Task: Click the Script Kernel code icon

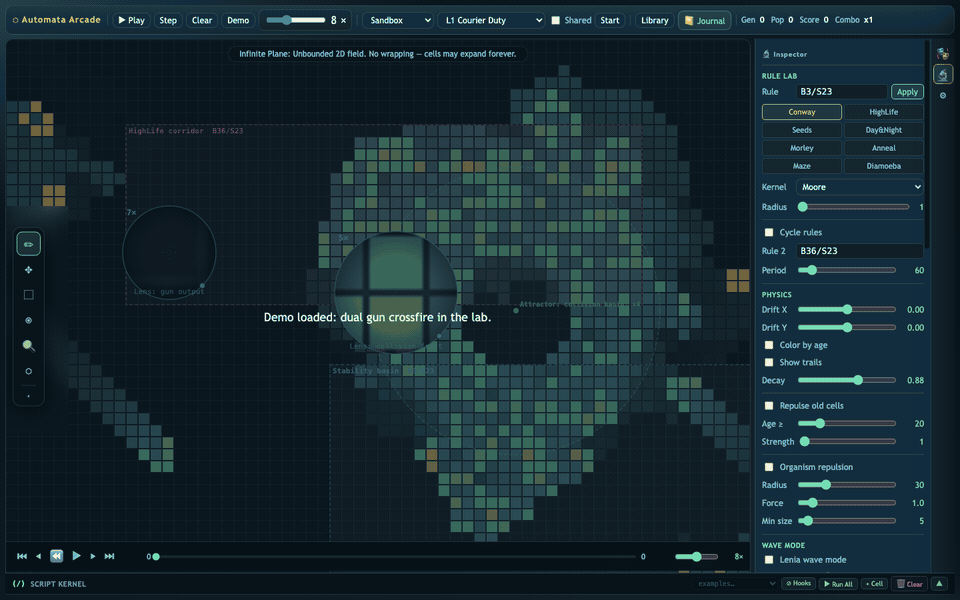Action: point(18,584)
